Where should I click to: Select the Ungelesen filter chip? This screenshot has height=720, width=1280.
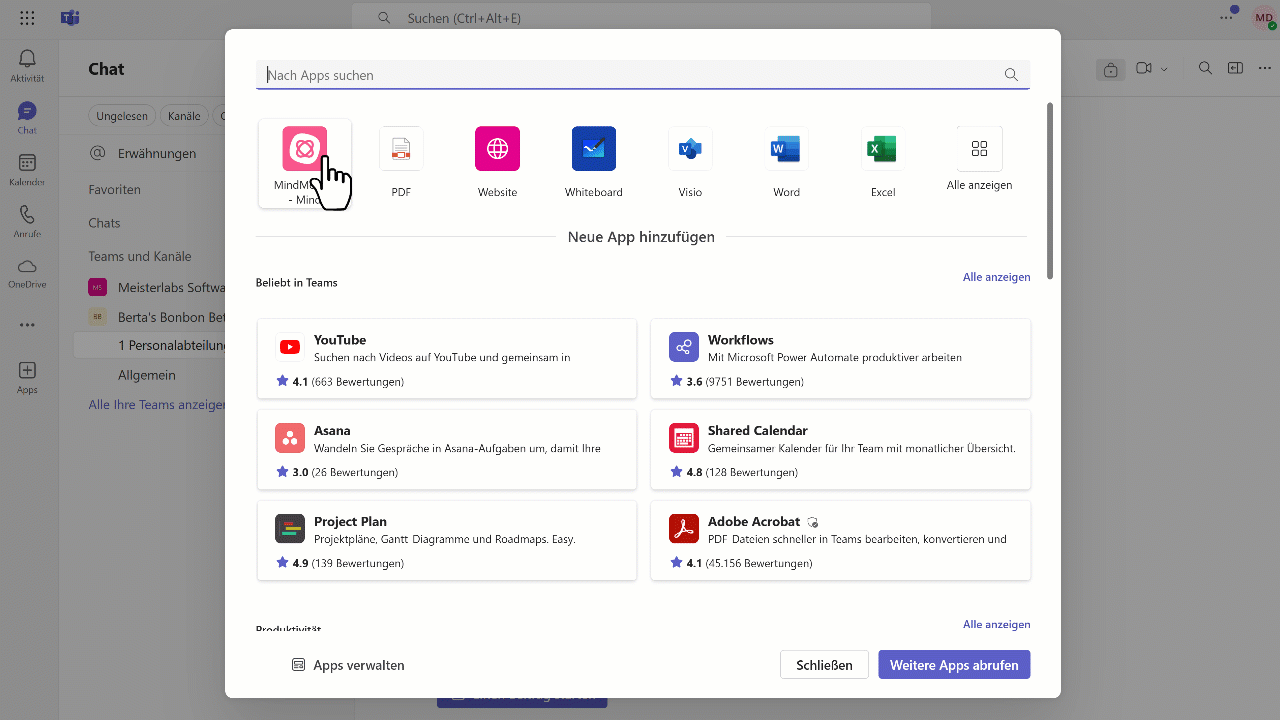tap(122, 116)
